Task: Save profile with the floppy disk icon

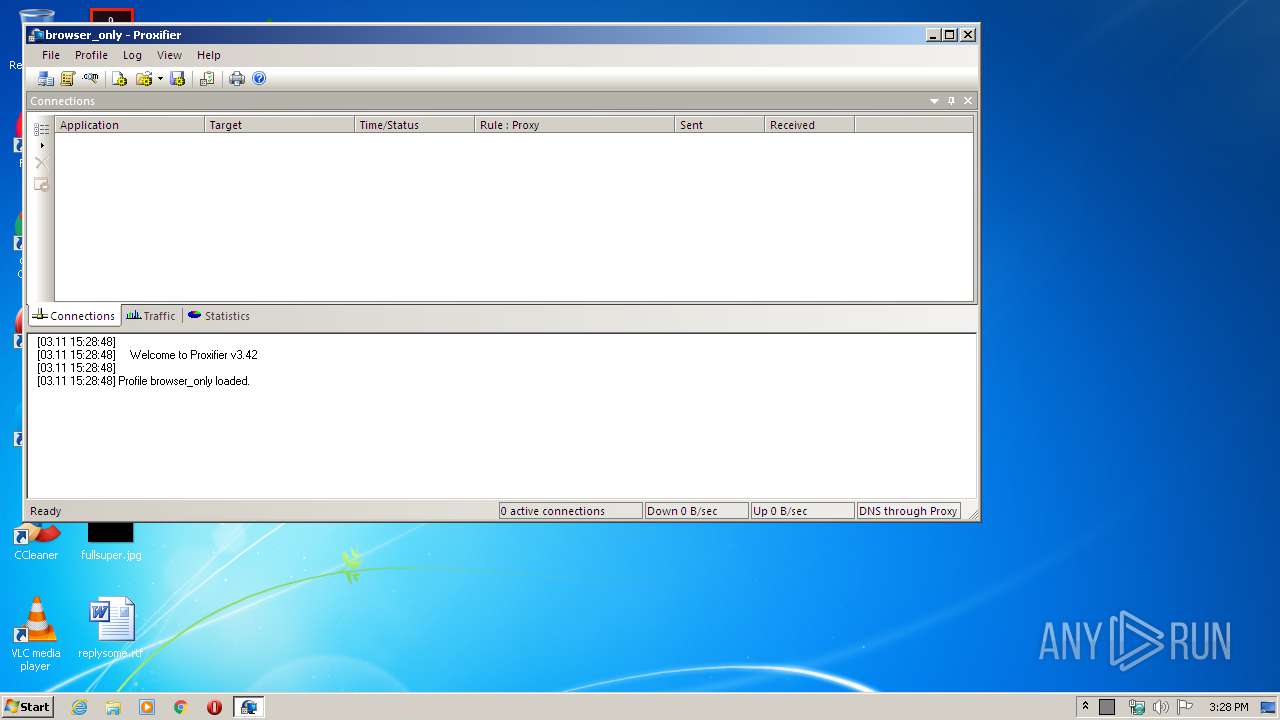Action: pos(178,79)
